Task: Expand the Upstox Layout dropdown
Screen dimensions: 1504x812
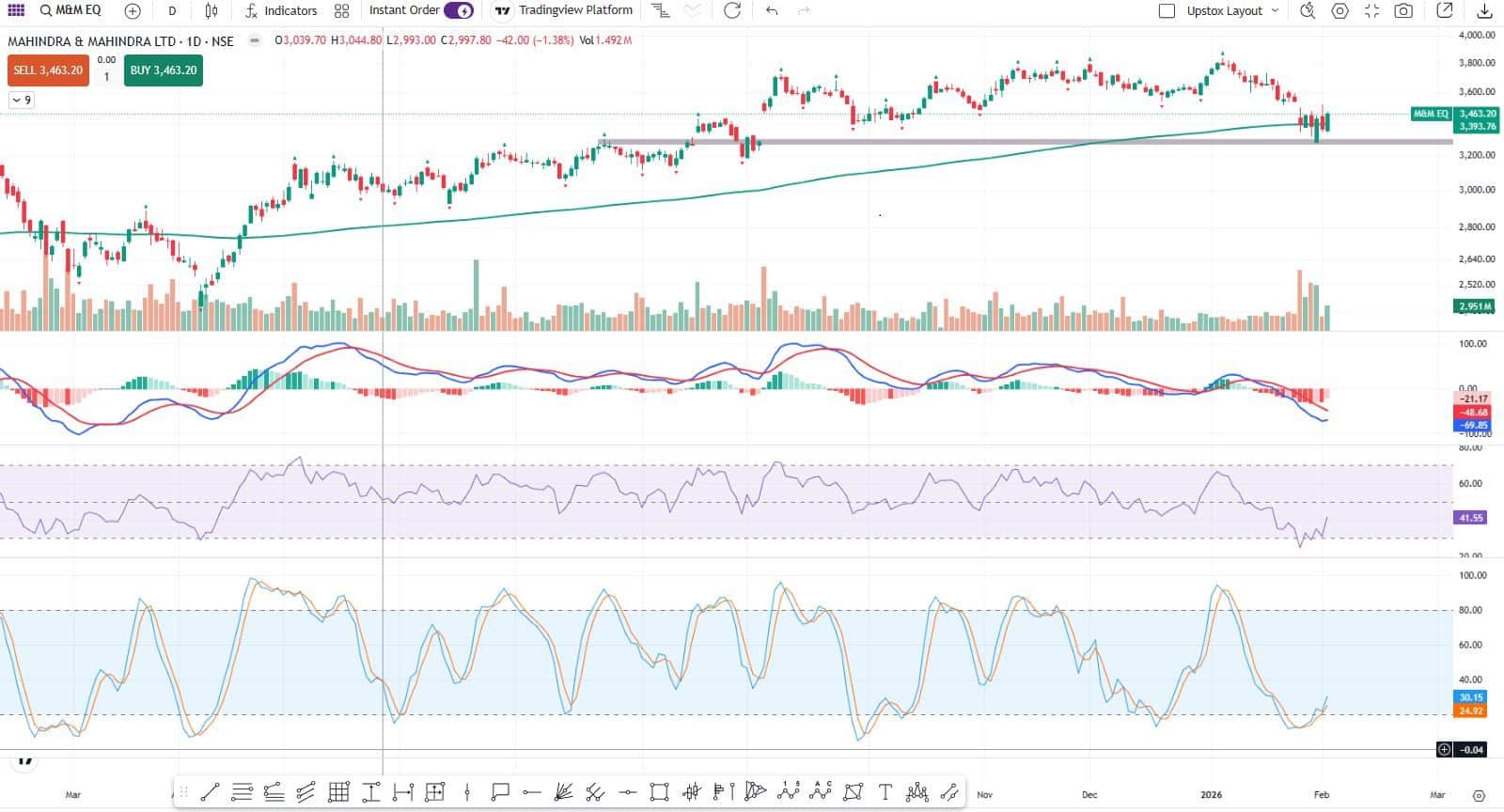Action: (x=1275, y=11)
